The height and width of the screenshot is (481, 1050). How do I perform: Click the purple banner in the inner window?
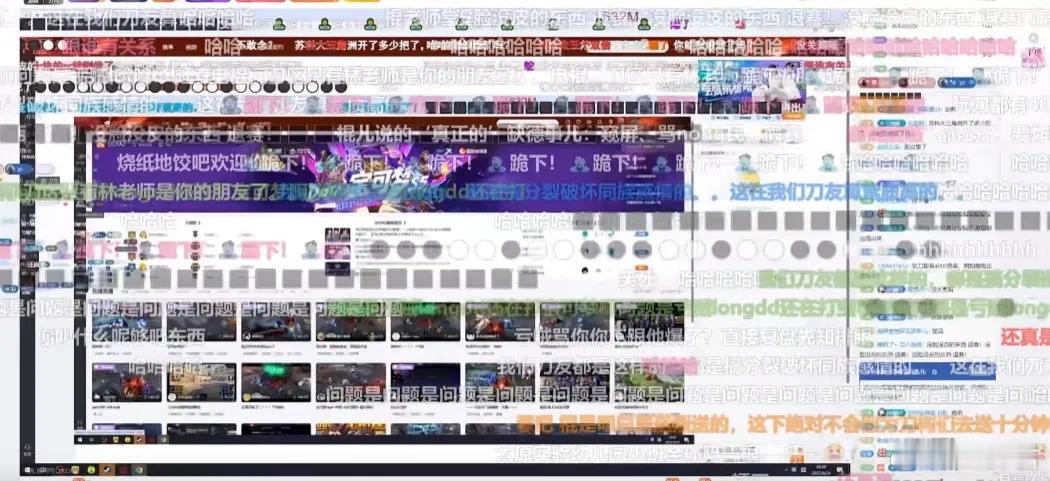(388, 177)
